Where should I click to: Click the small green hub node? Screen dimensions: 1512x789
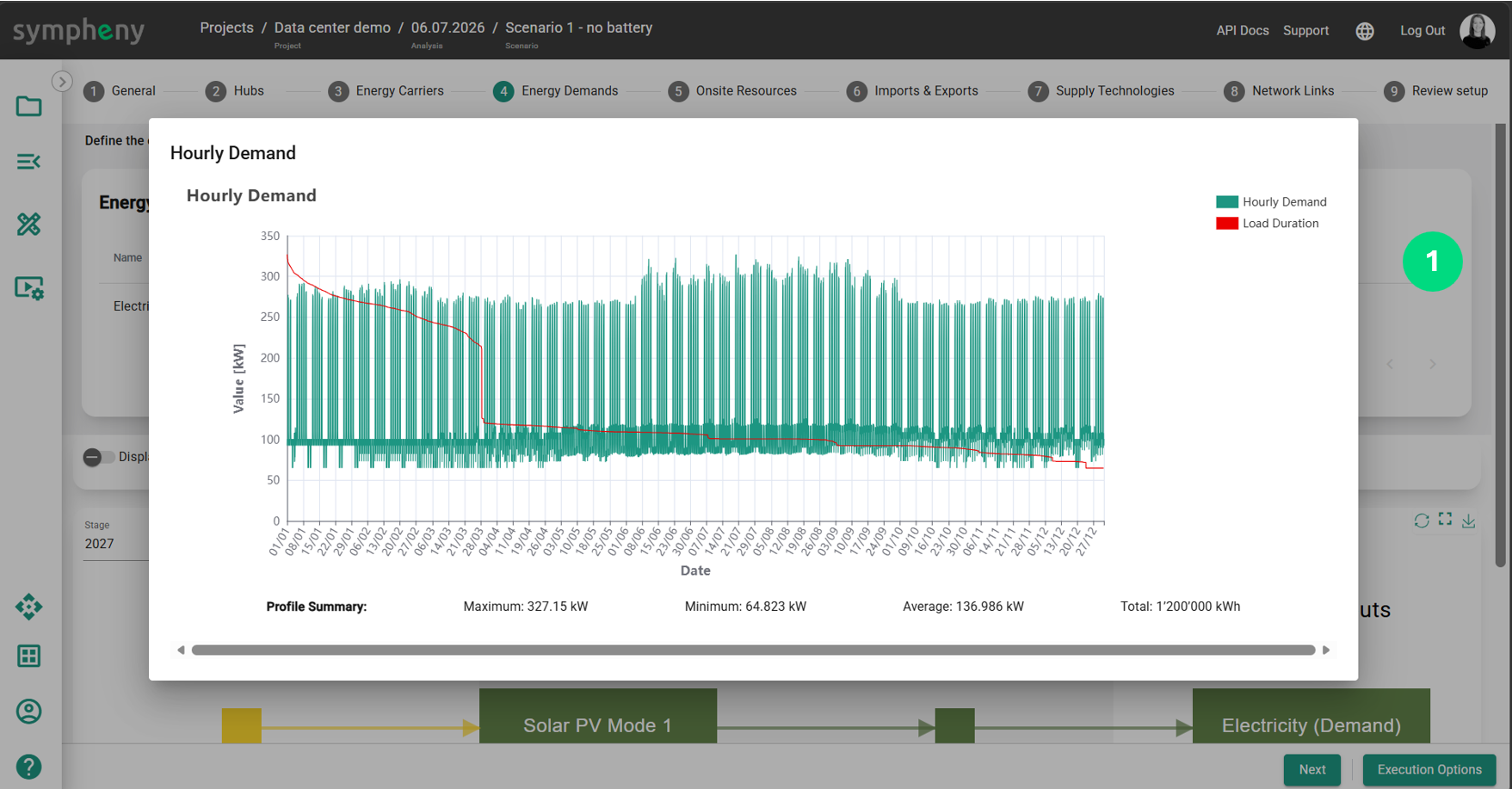click(954, 725)
